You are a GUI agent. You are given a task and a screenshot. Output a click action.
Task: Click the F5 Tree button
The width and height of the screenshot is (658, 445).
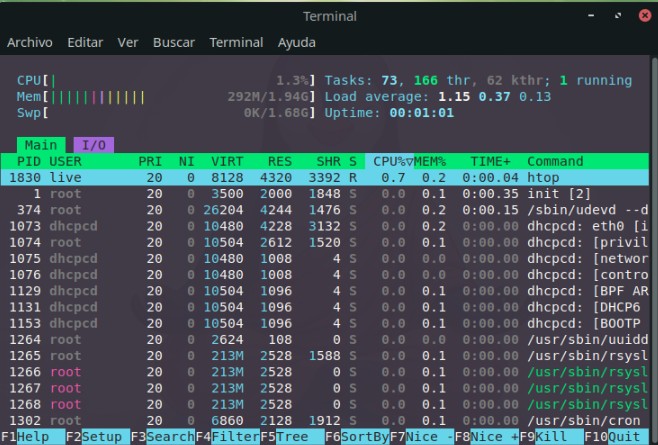pos(292,437)
